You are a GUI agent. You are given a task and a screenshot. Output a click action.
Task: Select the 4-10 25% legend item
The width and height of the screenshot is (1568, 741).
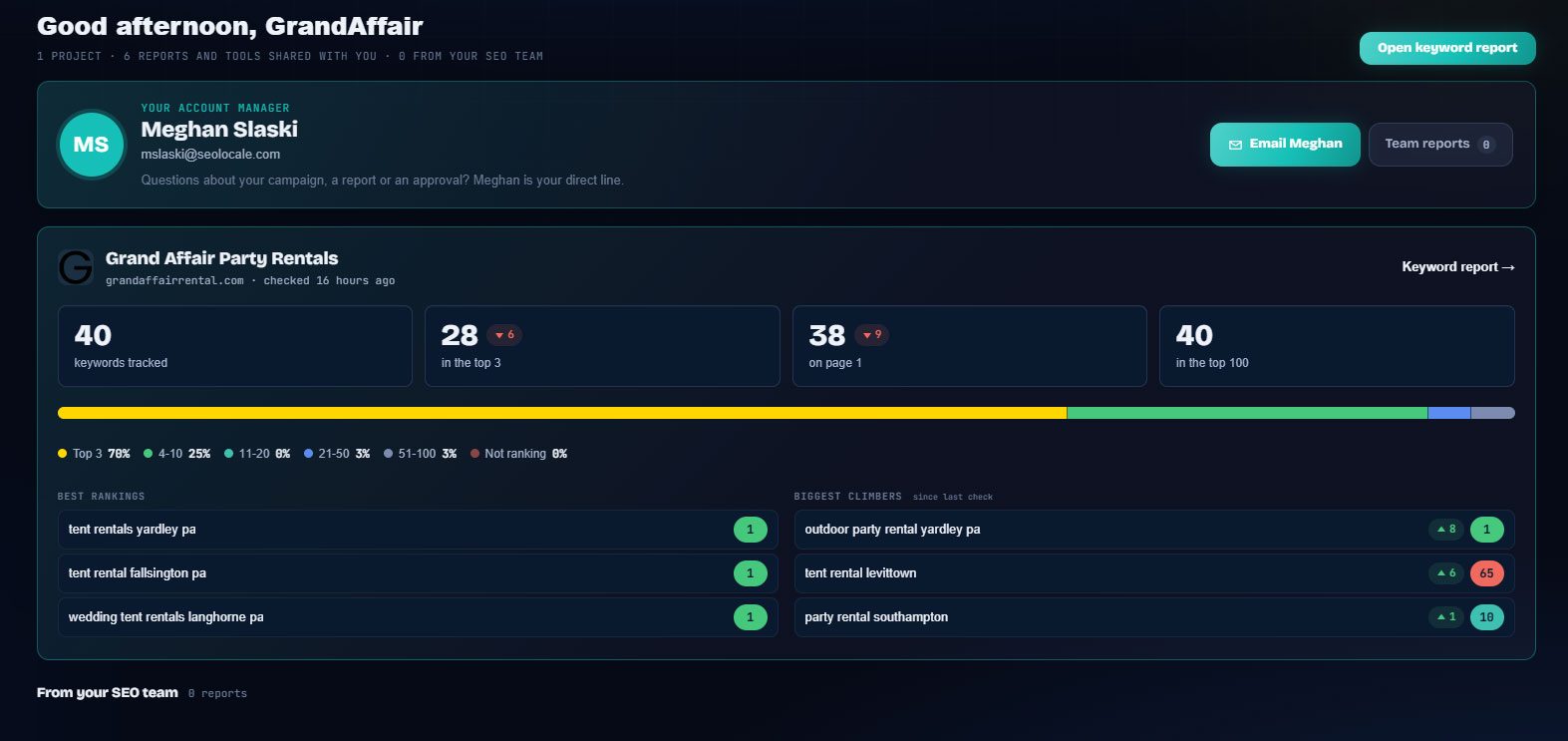[x=176, y=454]
